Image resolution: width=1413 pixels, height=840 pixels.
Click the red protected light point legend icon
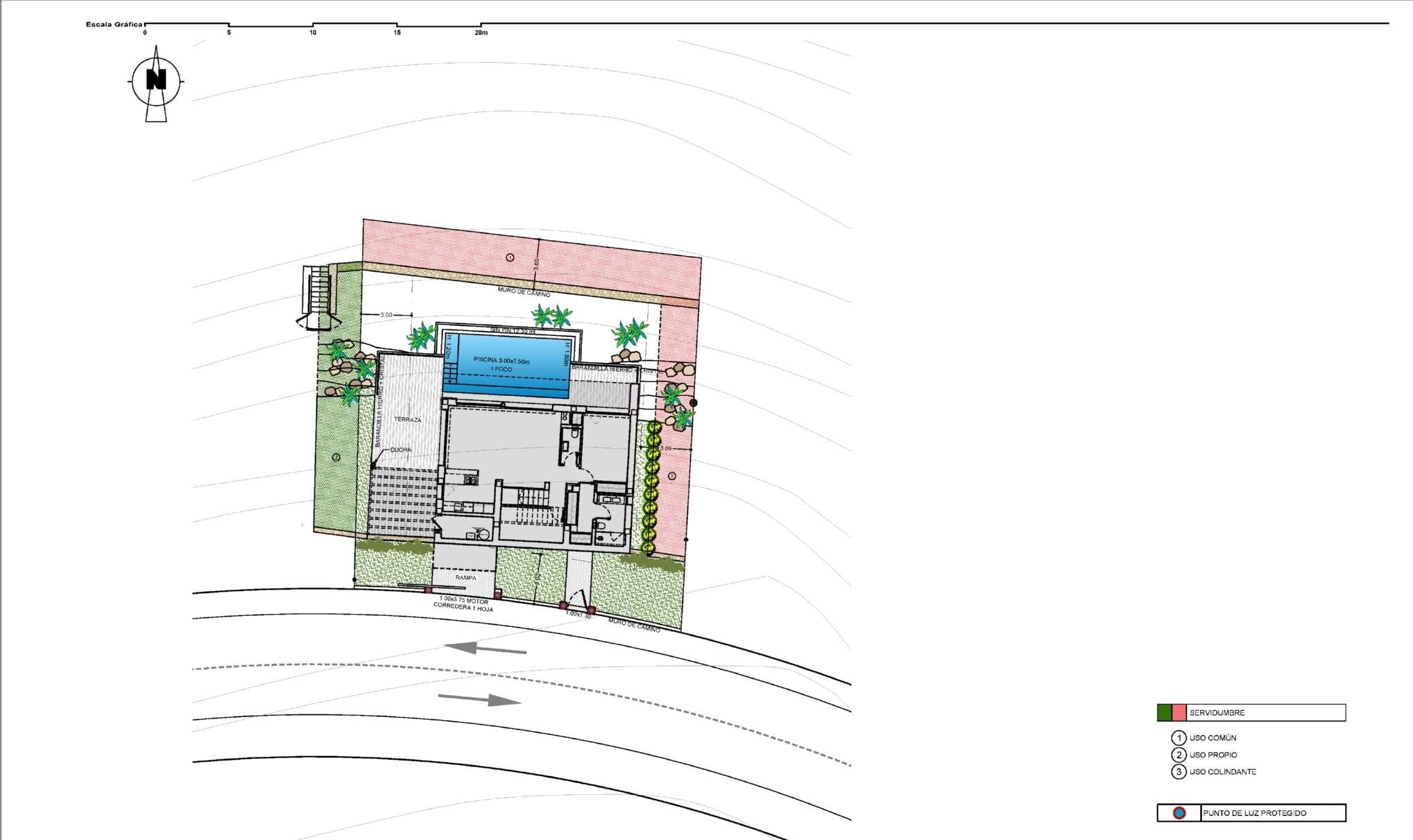coord(1179,813)
